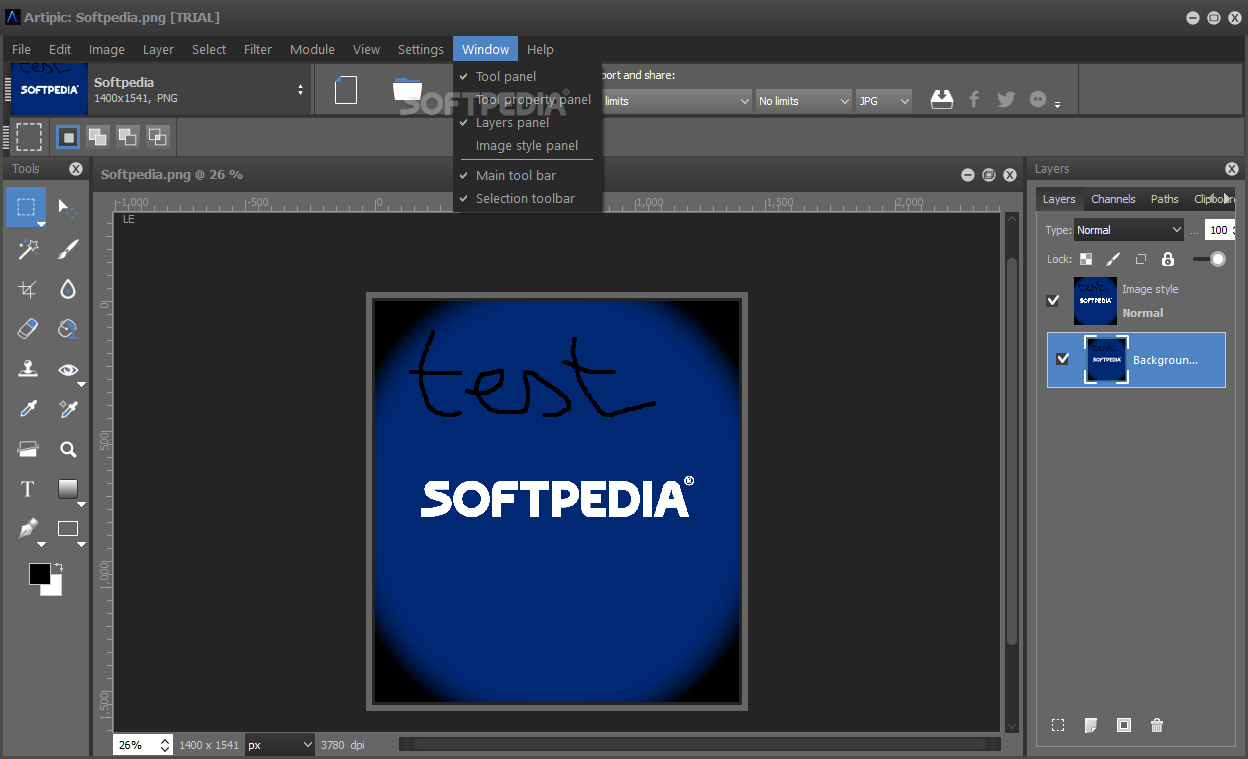1248x759 pixels.
Task: Select the move arrow tool
Action: coord(67,208)
